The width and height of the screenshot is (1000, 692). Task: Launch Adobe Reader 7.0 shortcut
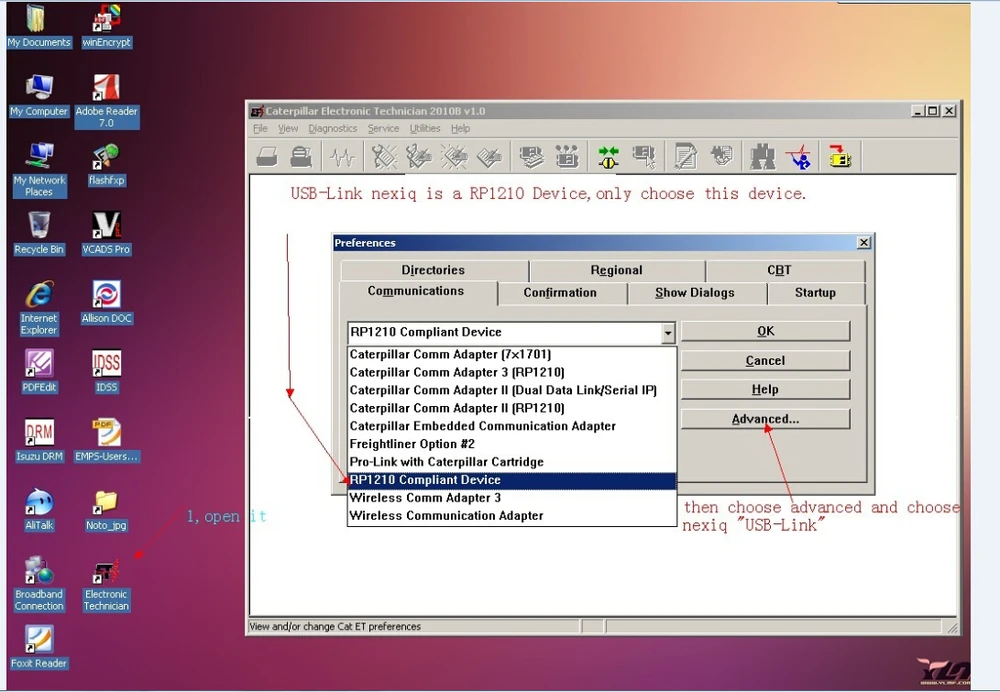[107, 100]
